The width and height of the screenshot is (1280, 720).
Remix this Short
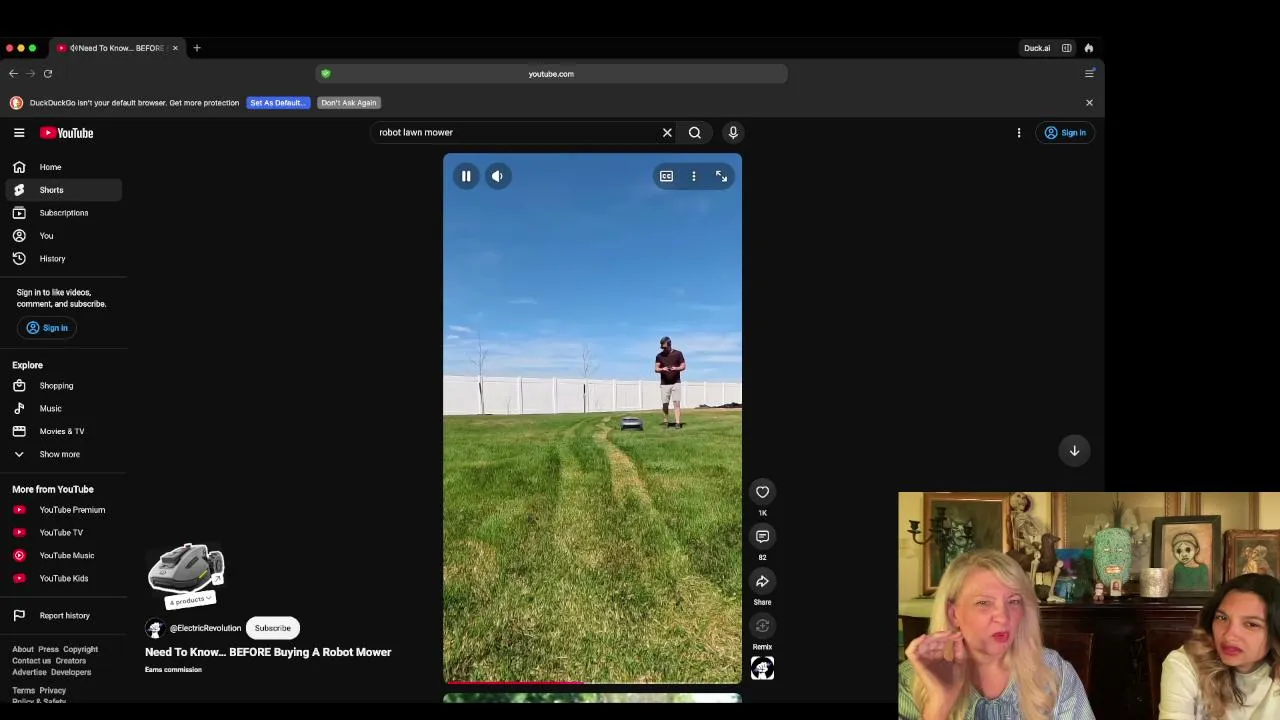pyautogui.click(x=762, y=626)
